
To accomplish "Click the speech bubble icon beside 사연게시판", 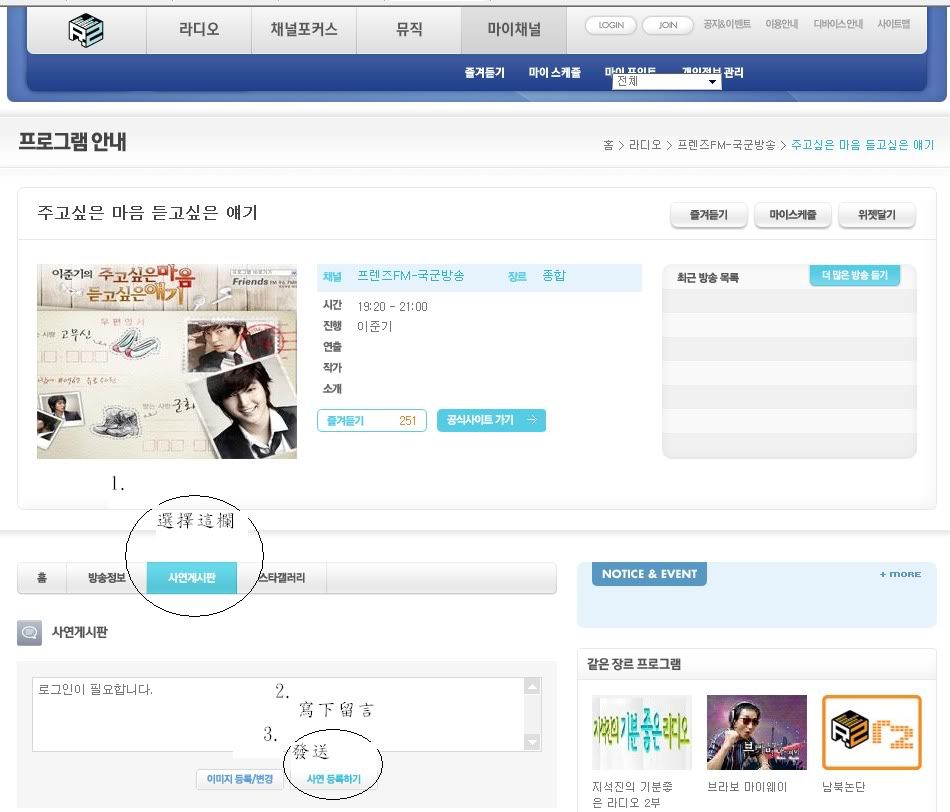I will (x=30, y=632).
